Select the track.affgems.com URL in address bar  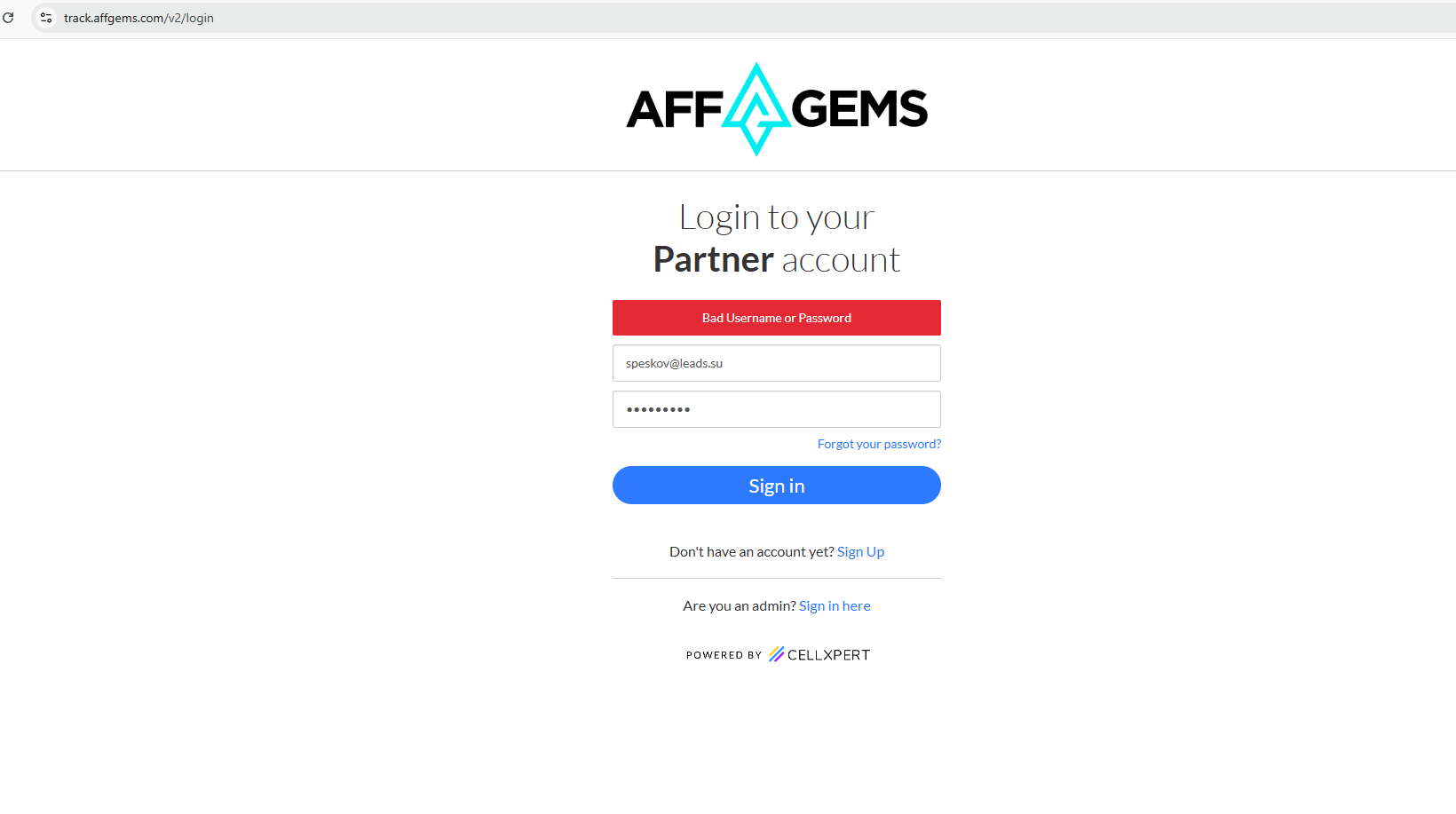pos(138,18)
